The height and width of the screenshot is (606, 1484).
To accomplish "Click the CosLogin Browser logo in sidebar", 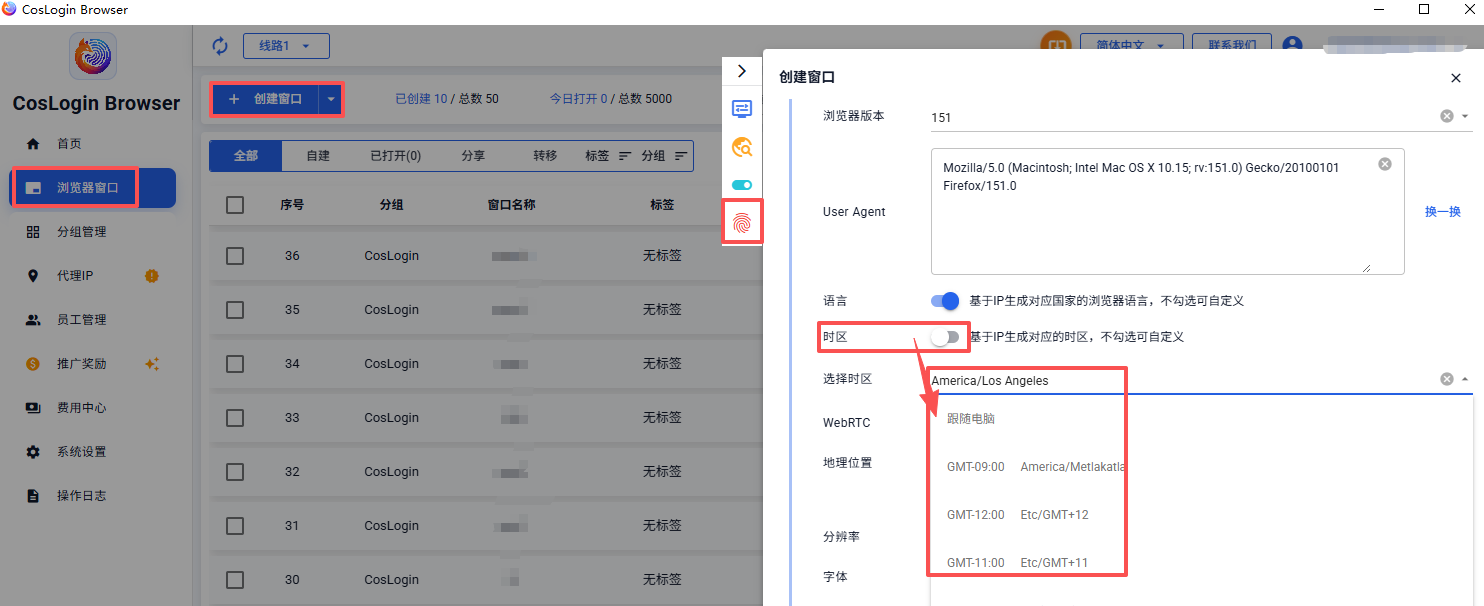I will [x=93, y=56].
